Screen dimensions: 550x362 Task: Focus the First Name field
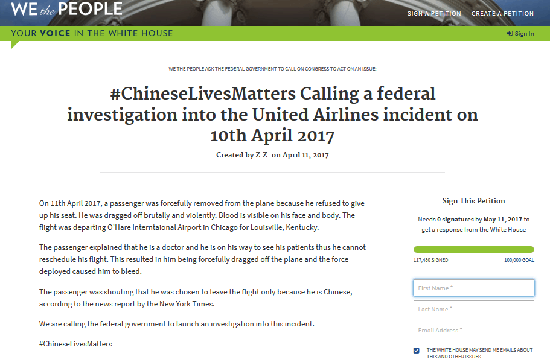(x=474, y=288)
